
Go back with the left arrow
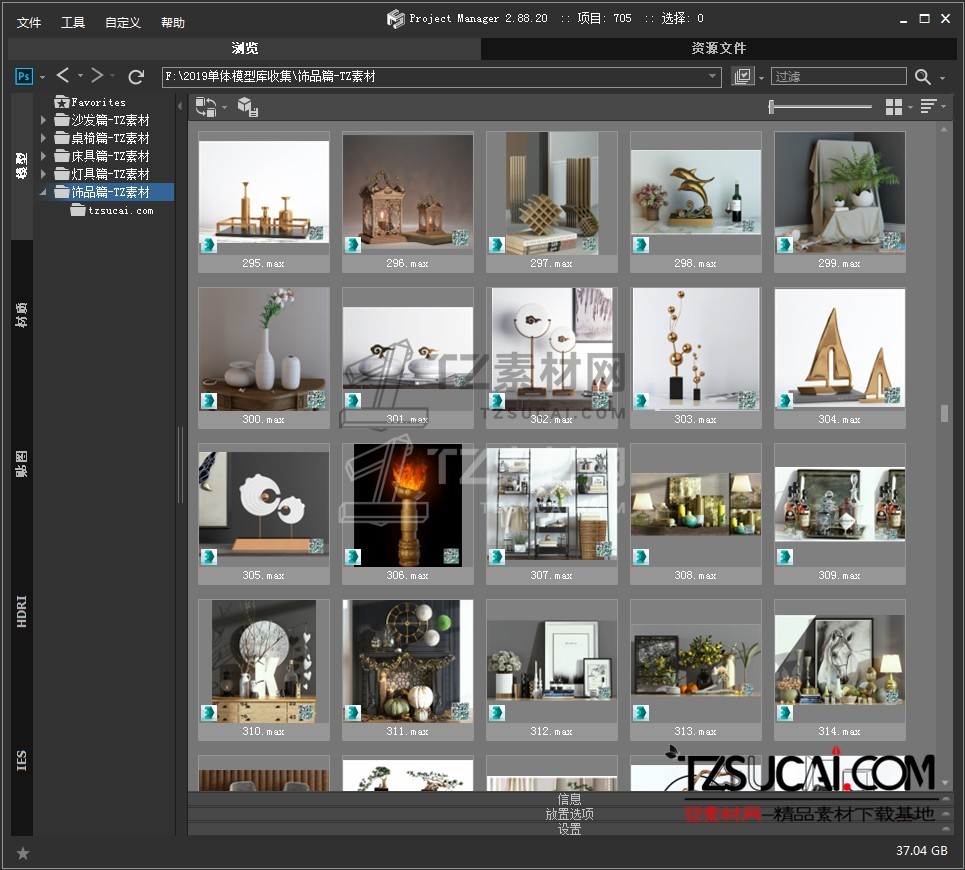pos(63,76)
